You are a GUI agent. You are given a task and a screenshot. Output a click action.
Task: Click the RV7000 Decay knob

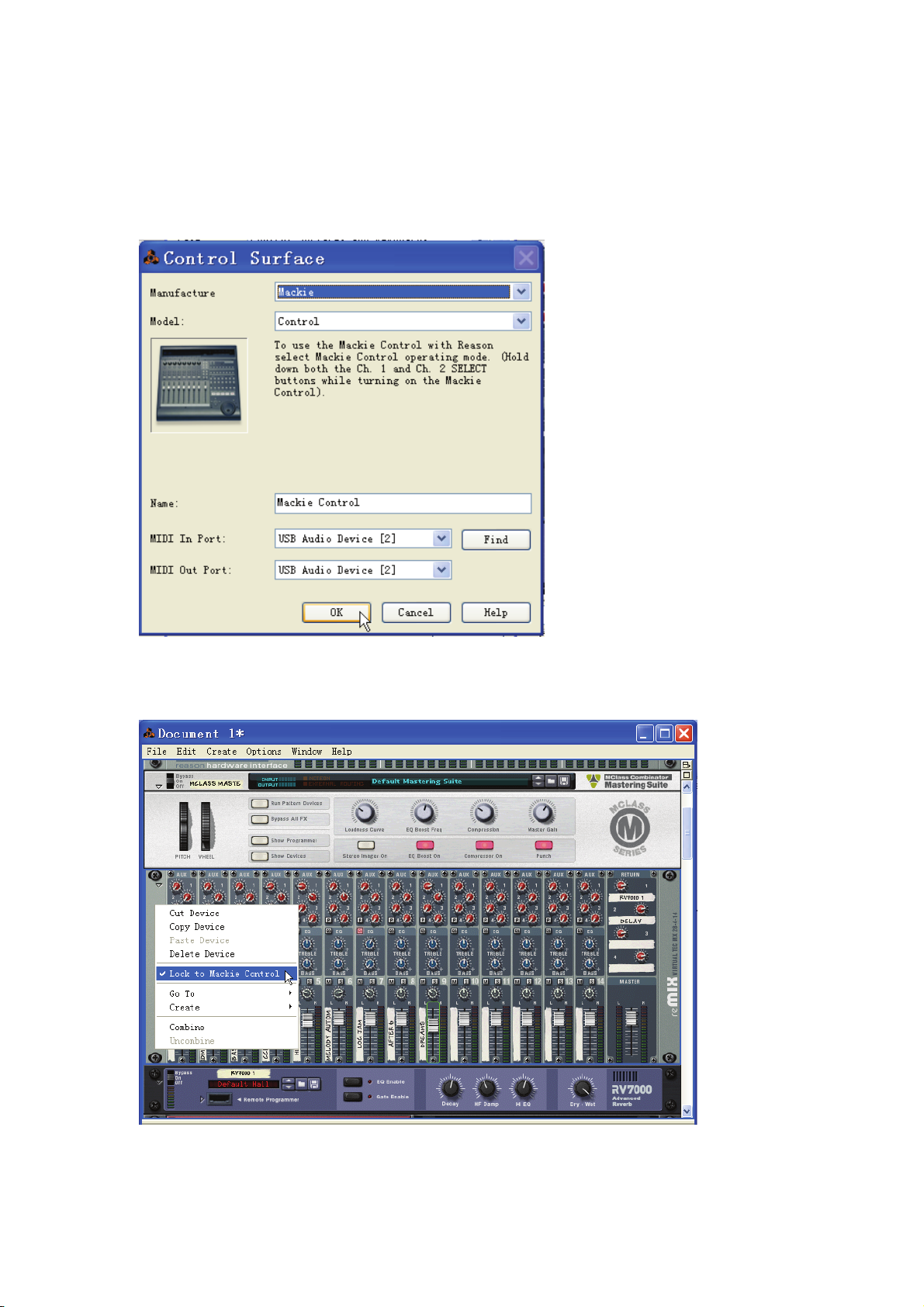pyautogui.click(x=450, y=1087)
